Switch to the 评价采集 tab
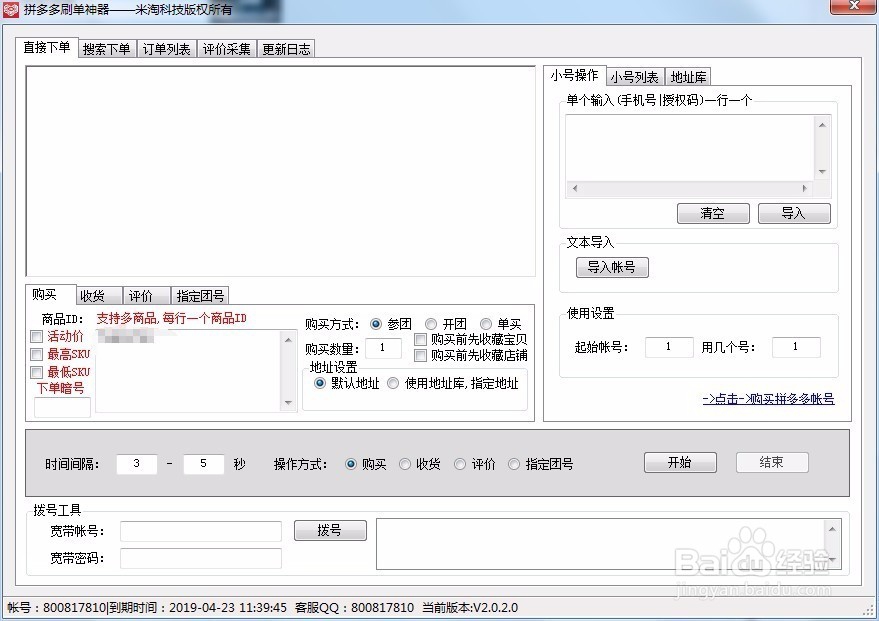This screenshot has height=621, width=879. [227, 47]
